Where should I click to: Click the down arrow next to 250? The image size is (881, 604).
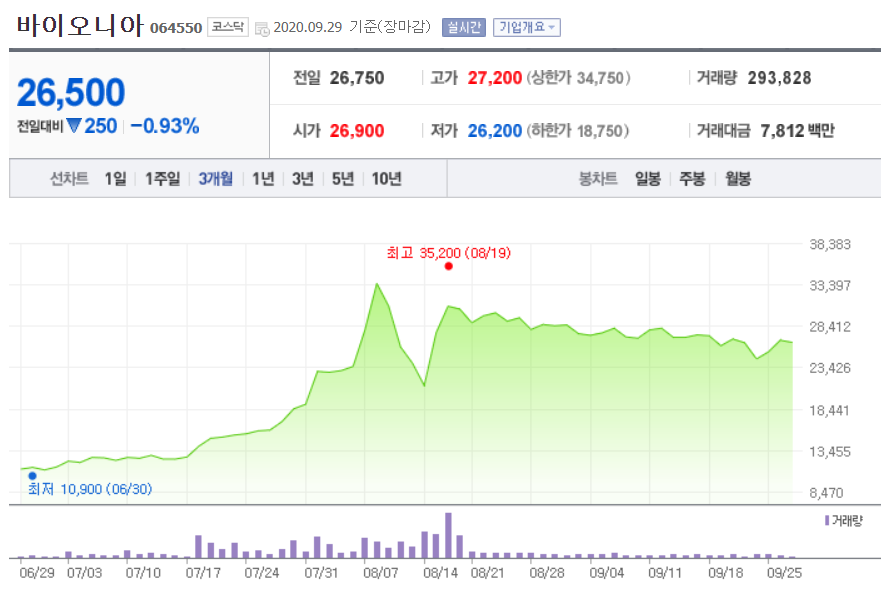point(74,125)
